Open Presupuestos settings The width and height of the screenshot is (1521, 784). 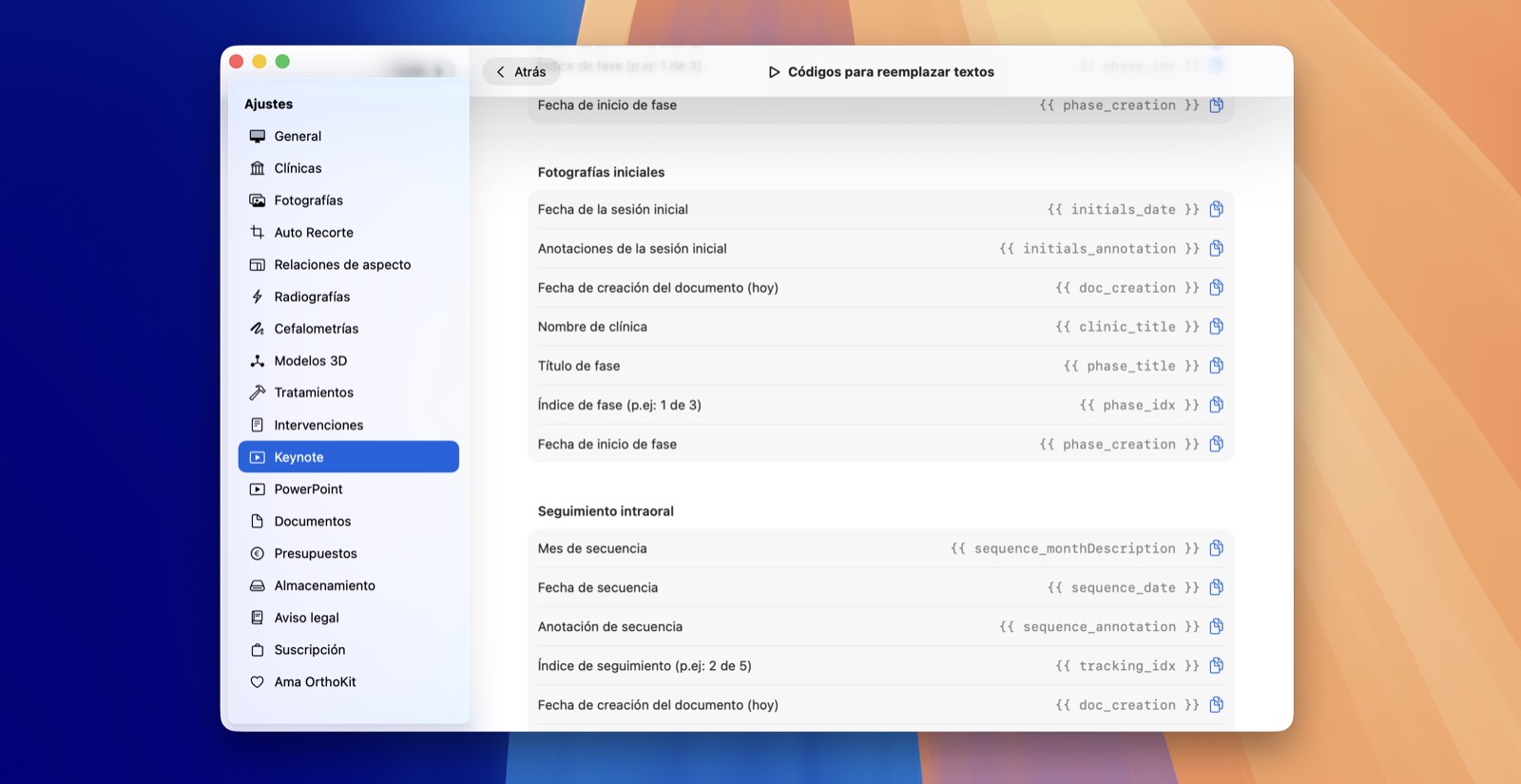pos(348,553)
